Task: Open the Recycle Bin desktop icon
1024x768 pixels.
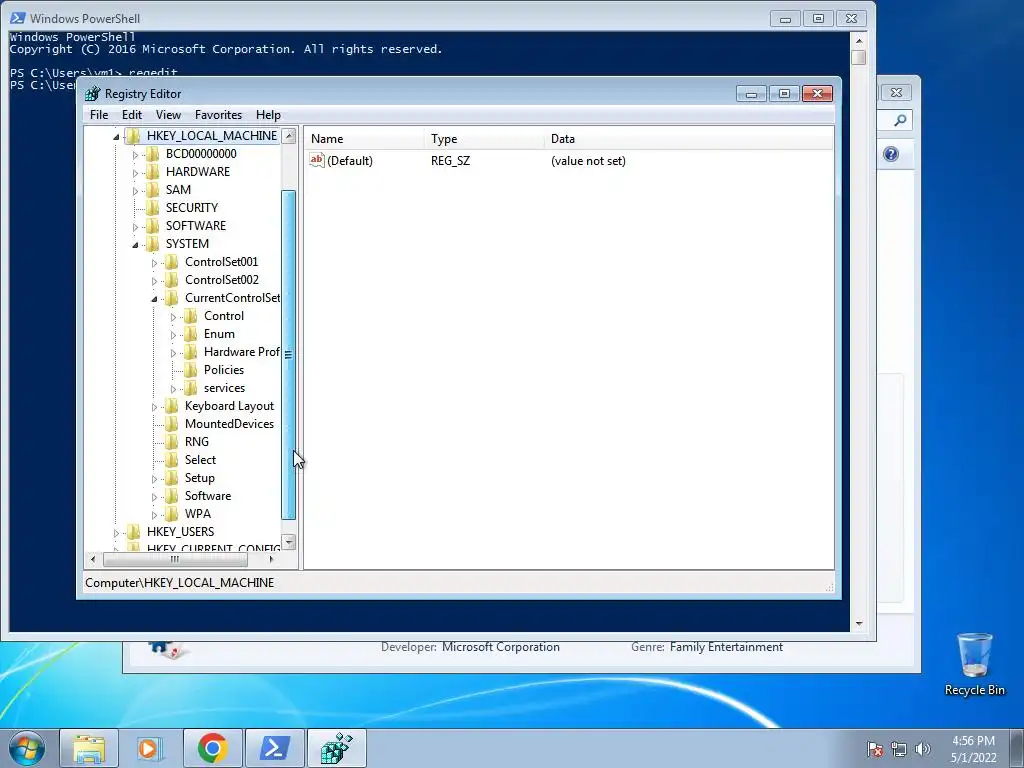Action: pyautogui.click(x=974, y=664)
